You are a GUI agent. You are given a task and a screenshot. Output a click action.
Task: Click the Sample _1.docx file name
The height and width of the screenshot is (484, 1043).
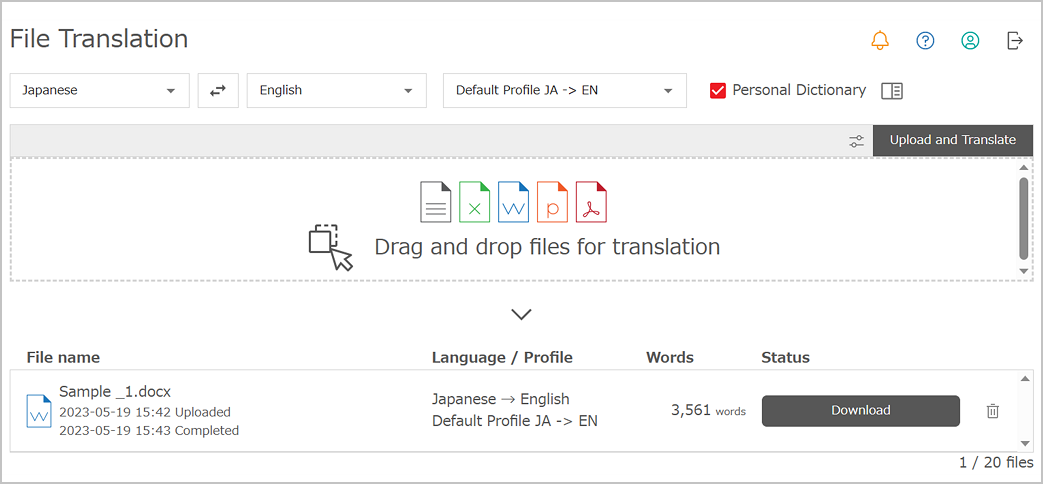pyautogui.click(x=115, y=391)
